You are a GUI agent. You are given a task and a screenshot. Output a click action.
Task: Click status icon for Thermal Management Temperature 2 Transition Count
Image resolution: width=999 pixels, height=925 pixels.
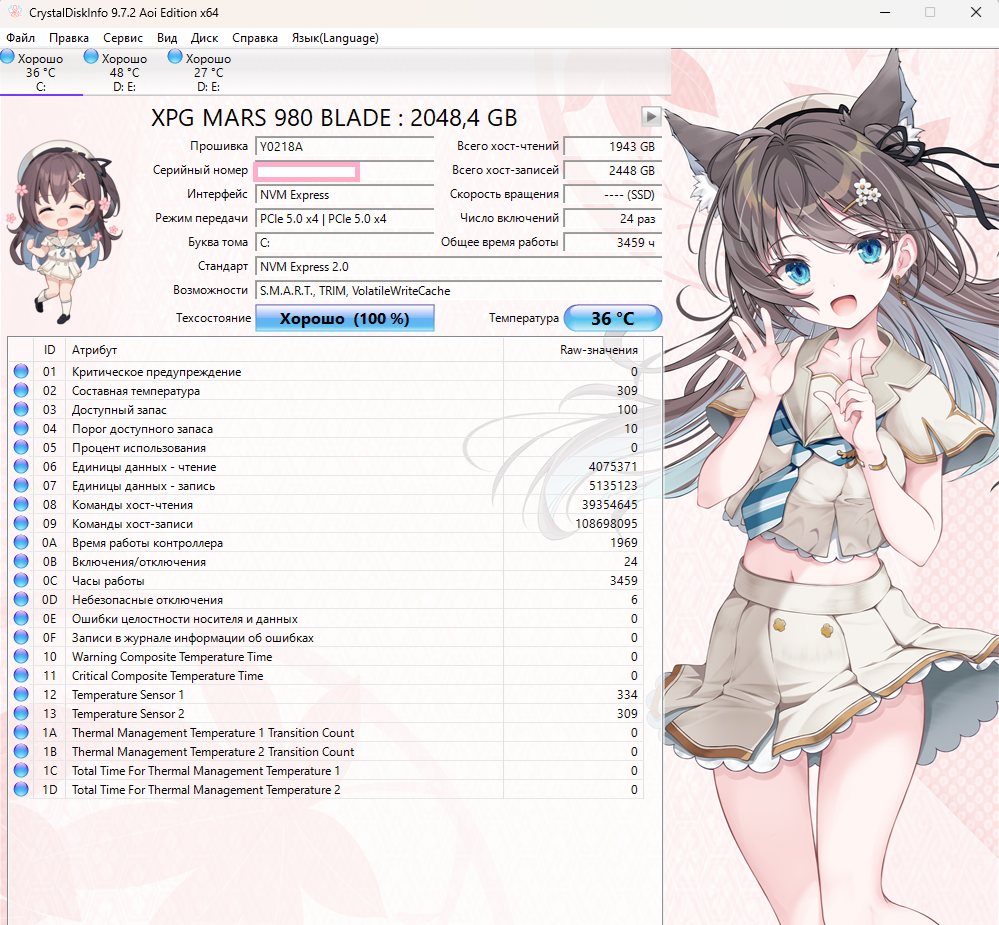[21, 752]
